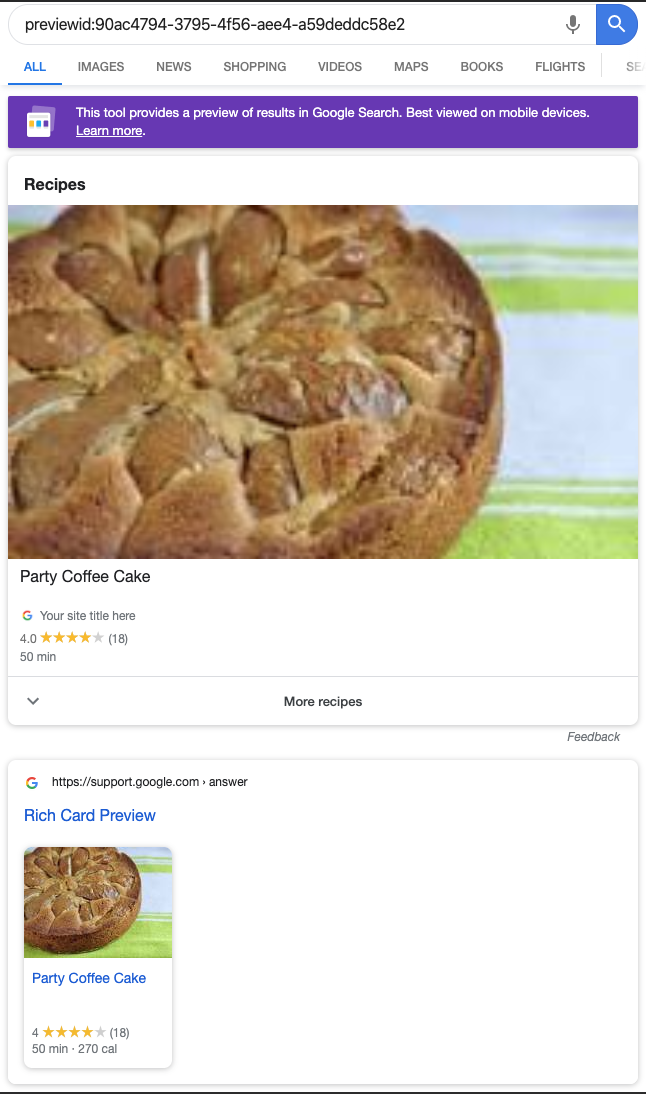Viewport: 646px width, 1094px height.
Task: Click the blue search magnifier button
Action: coord(616,25)
